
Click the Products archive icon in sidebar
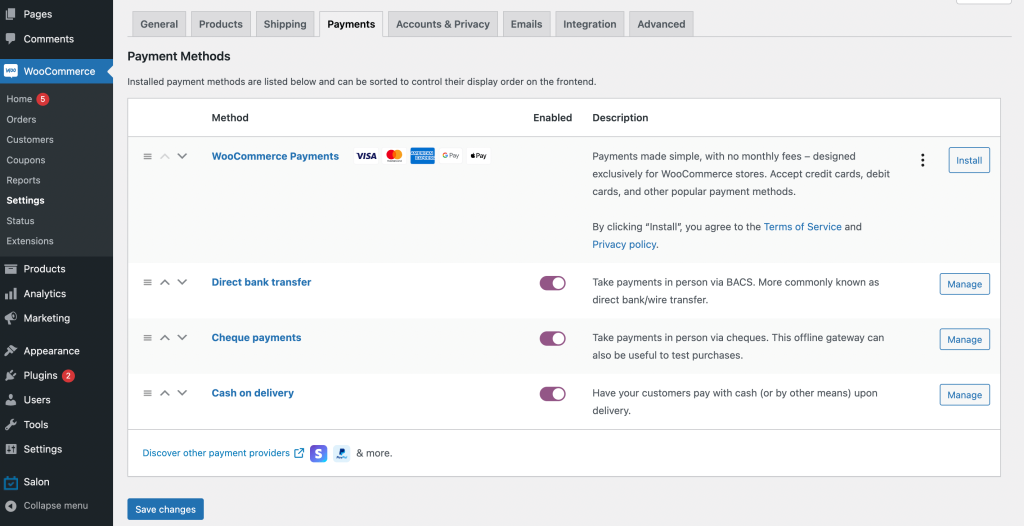(x=10, y=269)
